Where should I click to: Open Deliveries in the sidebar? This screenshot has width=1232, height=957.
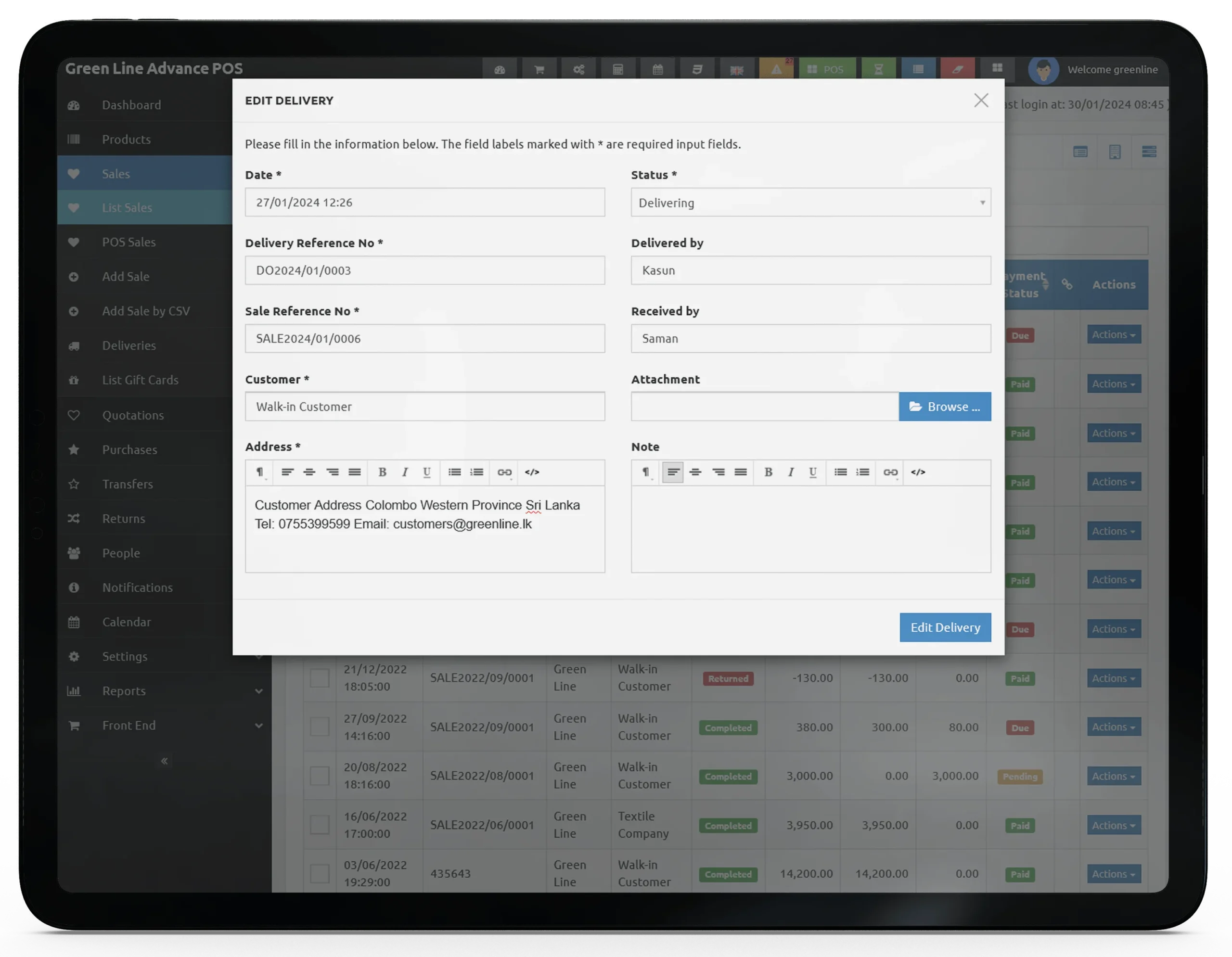pos(128,345)
